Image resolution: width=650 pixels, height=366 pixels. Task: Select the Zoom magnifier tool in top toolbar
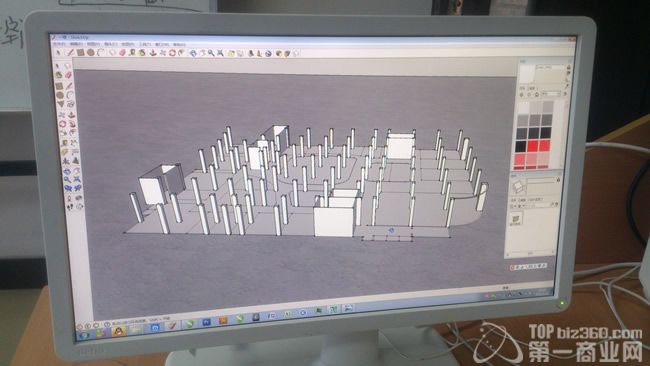(211, 53)
